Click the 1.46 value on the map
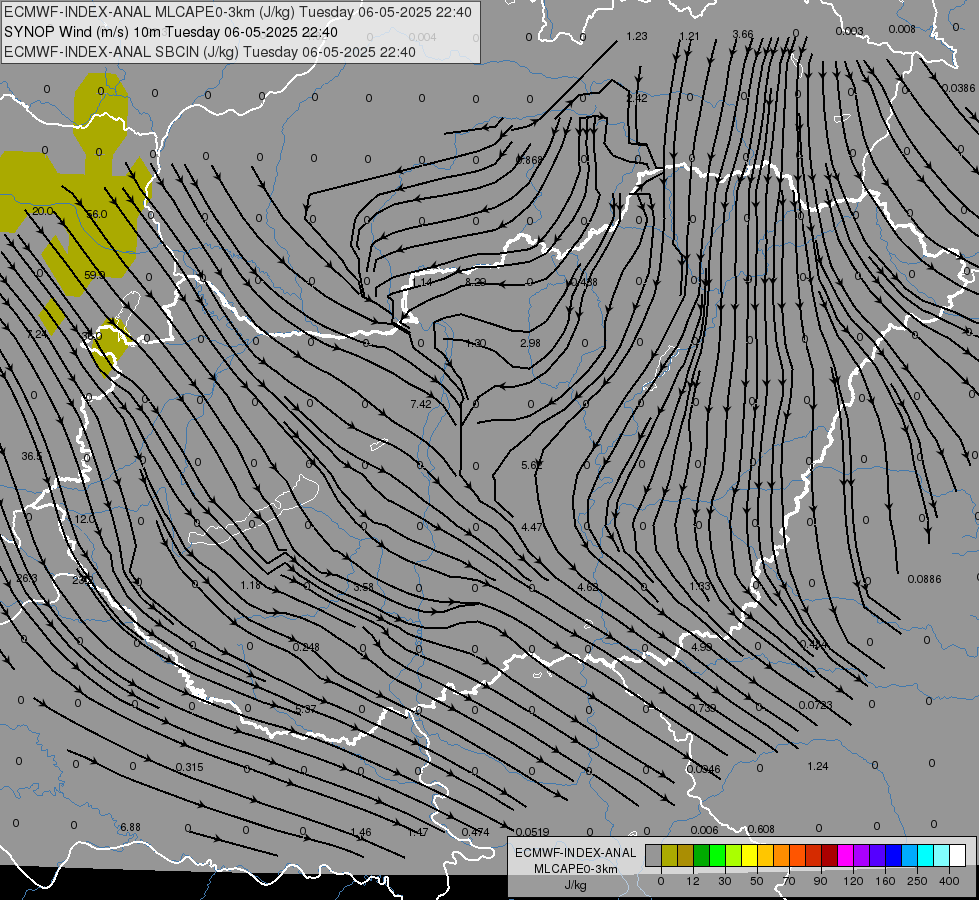 pos(361,832)
